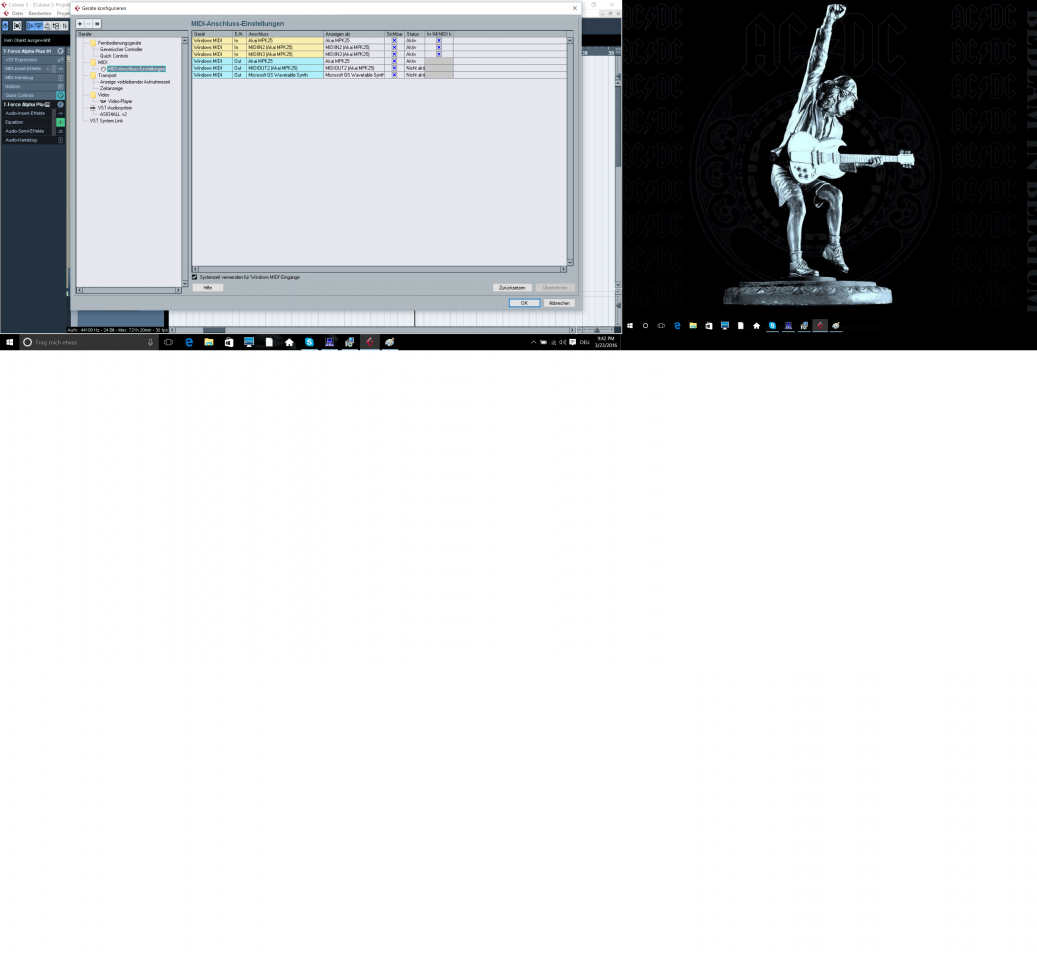Click the horizontal scrollbar of the device tree
This screenshot has height=960, width=1037.
(x=129, y=290)
